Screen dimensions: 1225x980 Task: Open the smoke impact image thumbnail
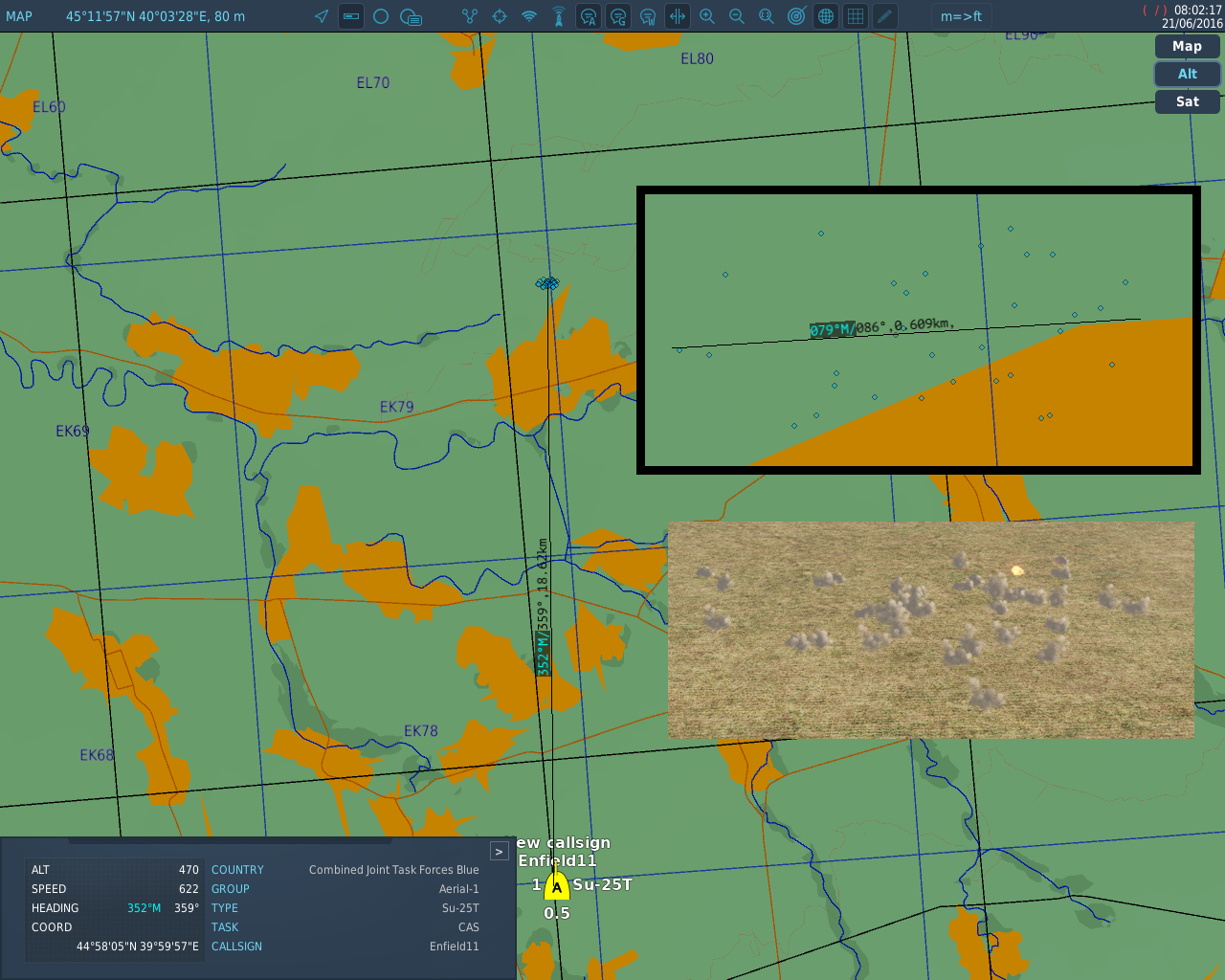(930, 630)
